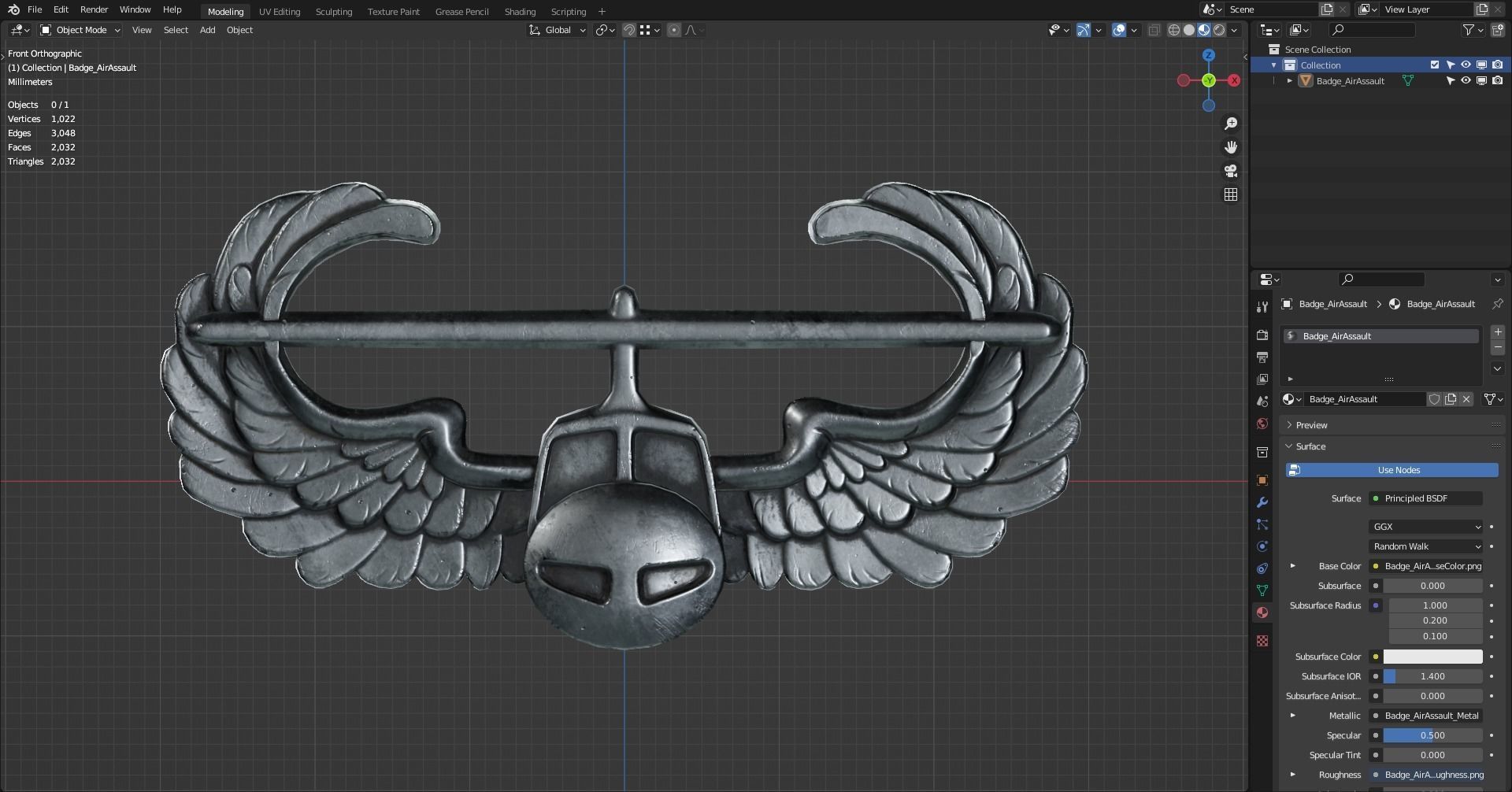
Task: Click the viewport zoom magnifier icon
Action: pos(1231,124)
